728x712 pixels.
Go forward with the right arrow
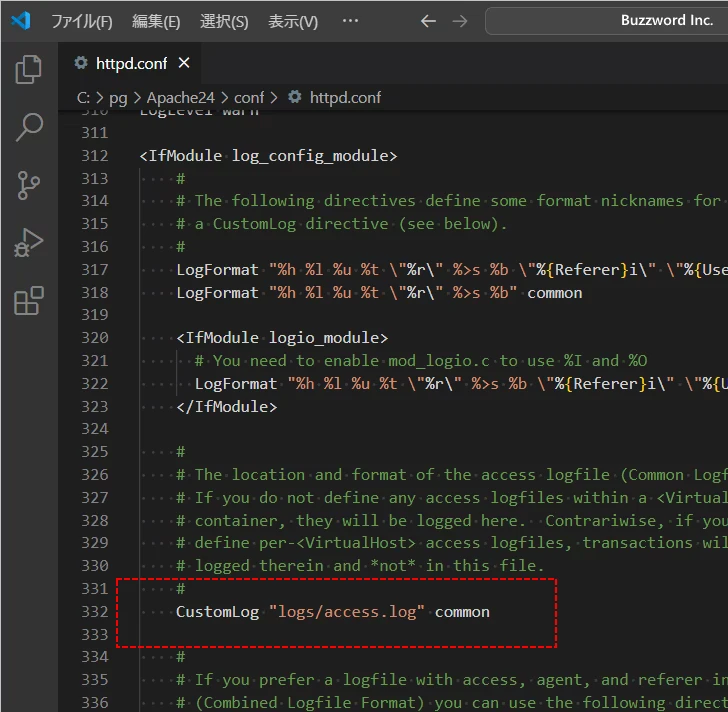point(460,21)
